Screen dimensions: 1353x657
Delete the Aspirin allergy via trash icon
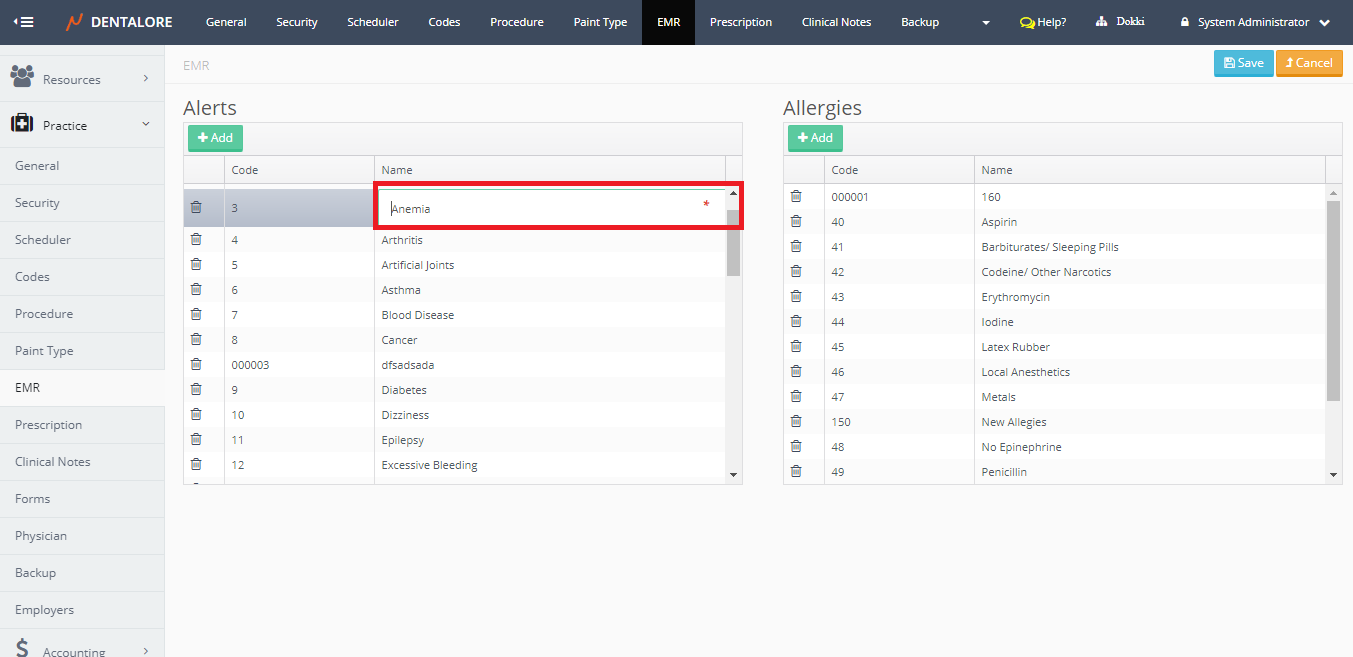[796, 221]
